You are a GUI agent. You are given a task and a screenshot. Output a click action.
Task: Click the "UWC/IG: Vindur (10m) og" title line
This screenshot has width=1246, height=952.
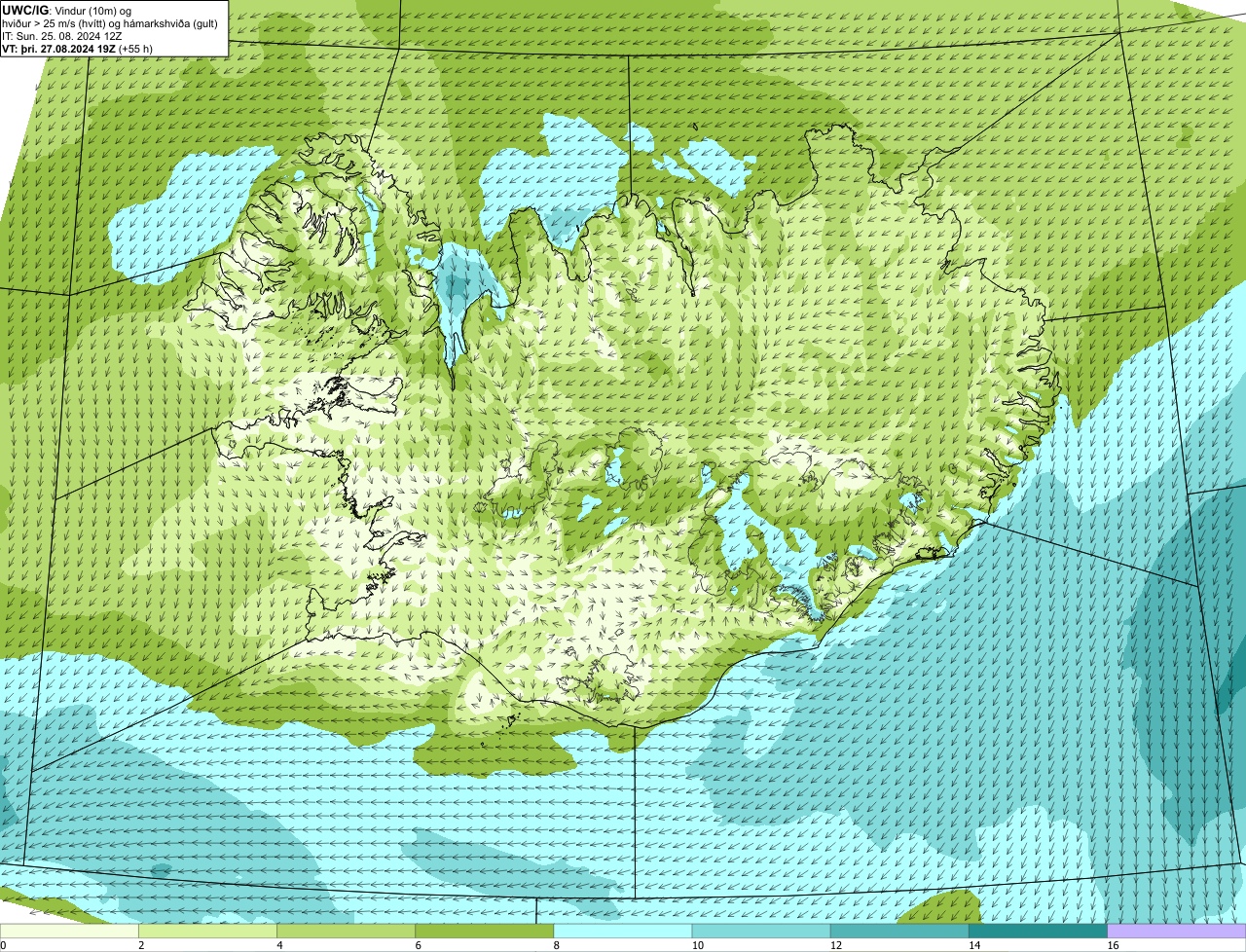click(67, 10)
